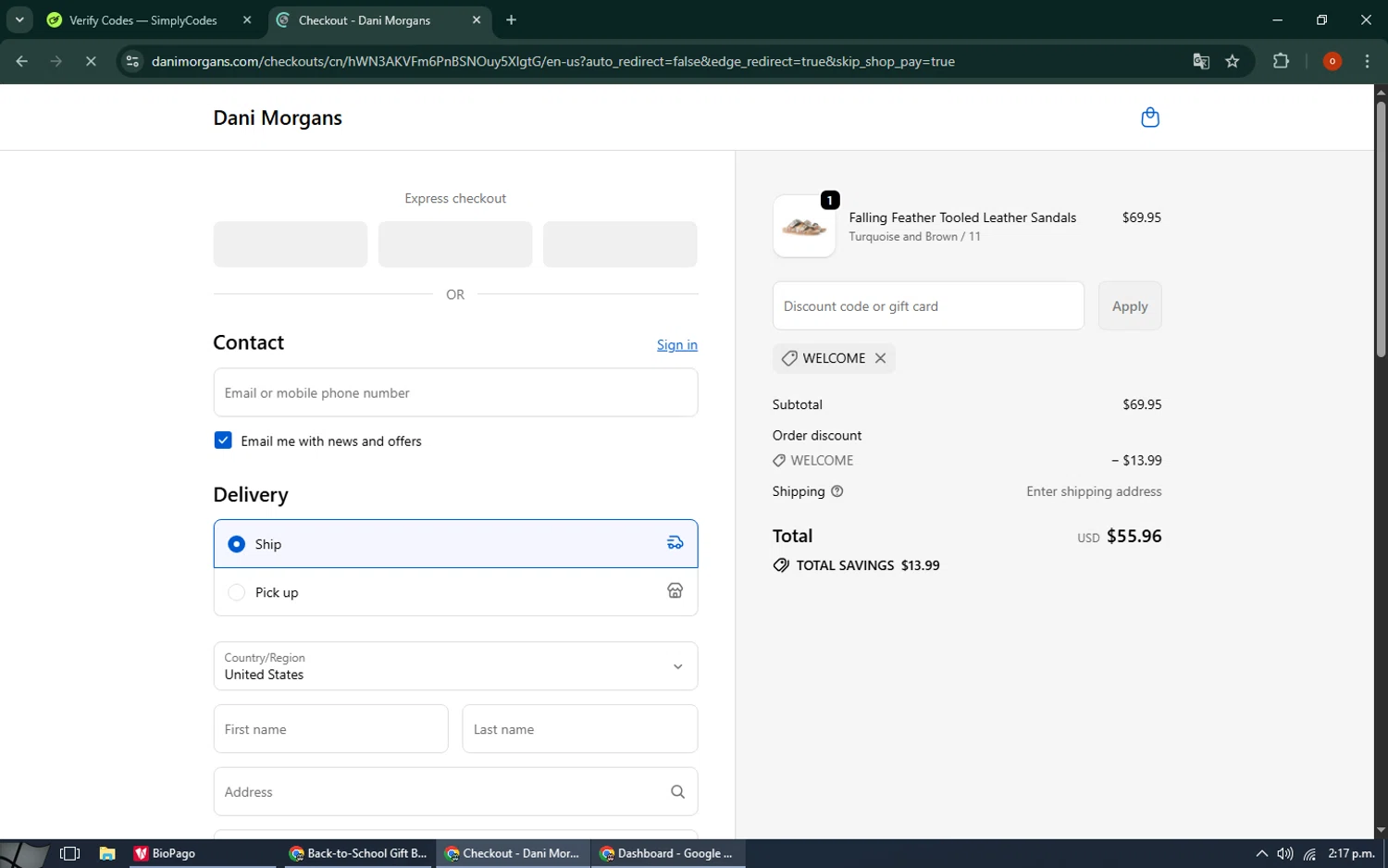The height and width of the screenshot is (868, 1388).
Task: Open the shopping bag cart icon
Action: [x=1150, y=118]
